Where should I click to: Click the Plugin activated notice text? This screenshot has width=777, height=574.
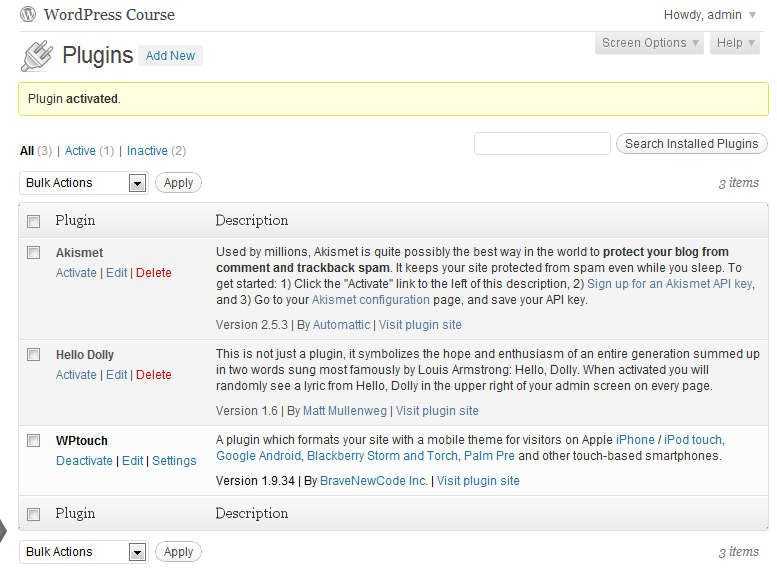point(74,99)
